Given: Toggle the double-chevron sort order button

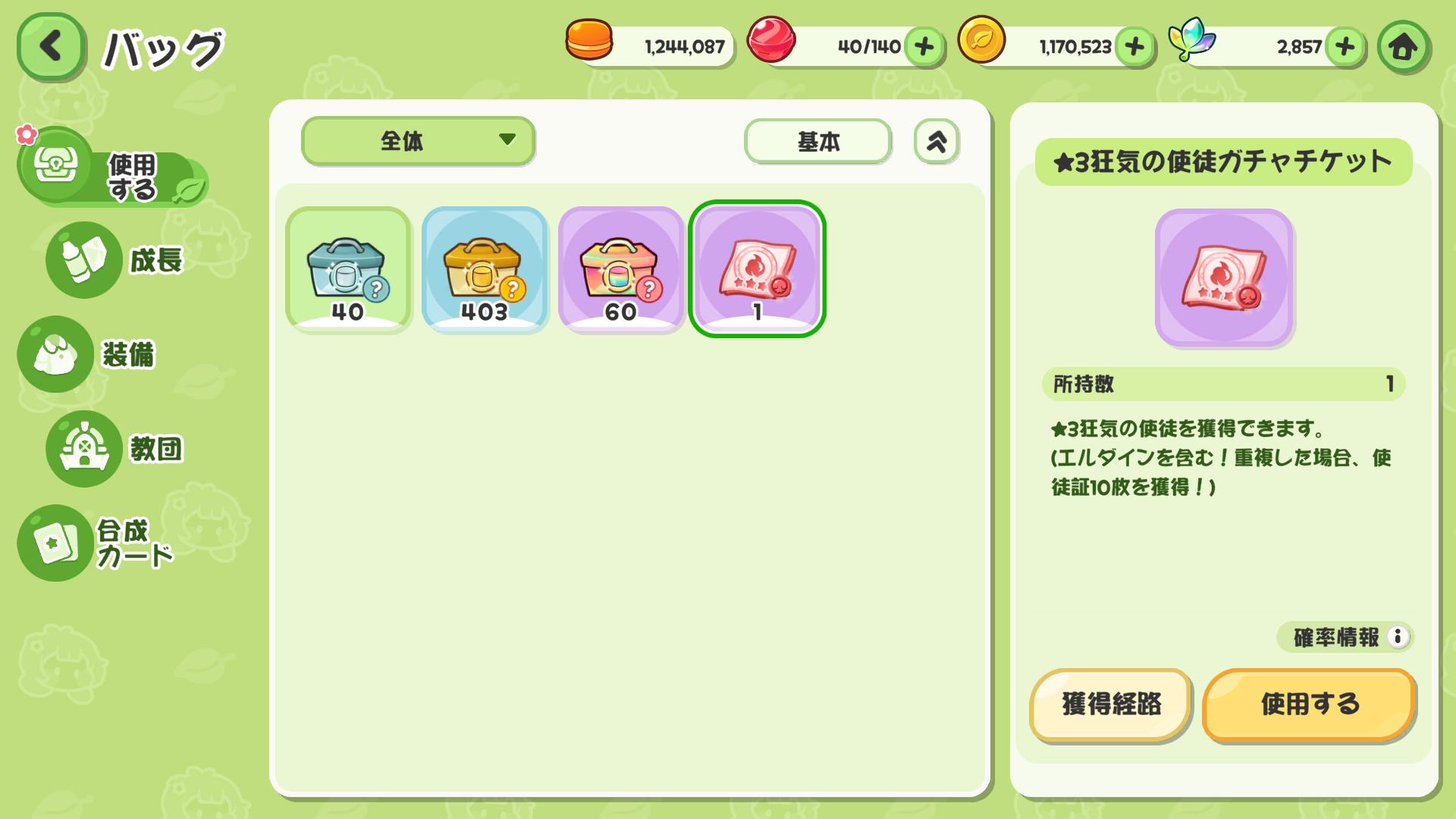Looking at the screenshot, I should (x=937, y=142).
